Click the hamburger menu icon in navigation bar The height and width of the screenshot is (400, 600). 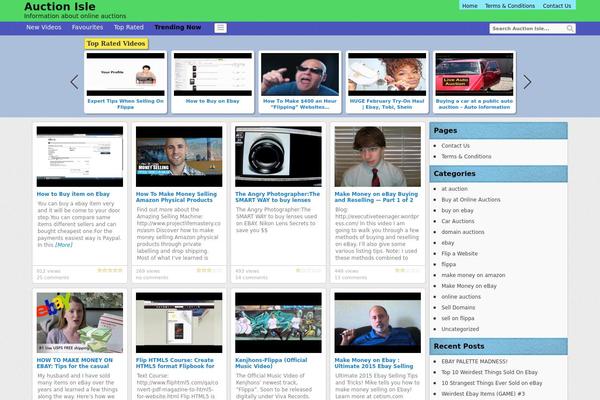tap(220, 28)
